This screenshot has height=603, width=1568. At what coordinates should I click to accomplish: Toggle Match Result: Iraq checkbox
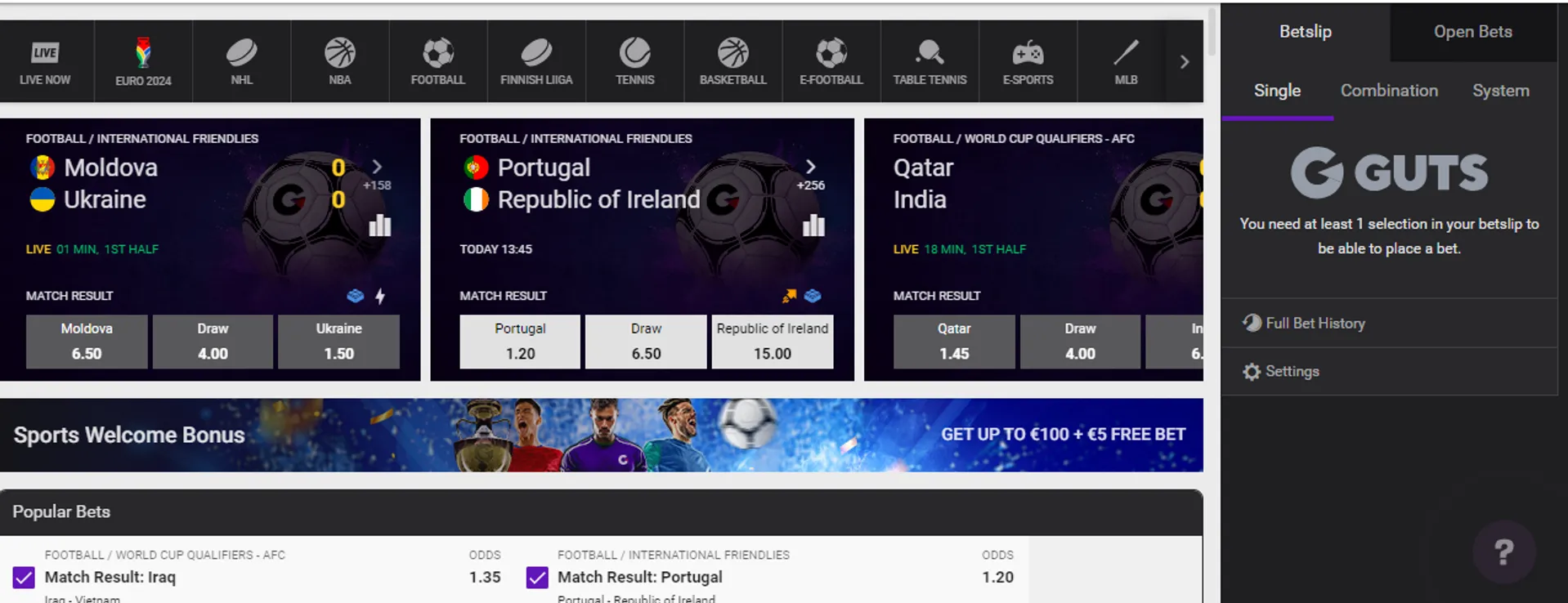click(24, 578)
